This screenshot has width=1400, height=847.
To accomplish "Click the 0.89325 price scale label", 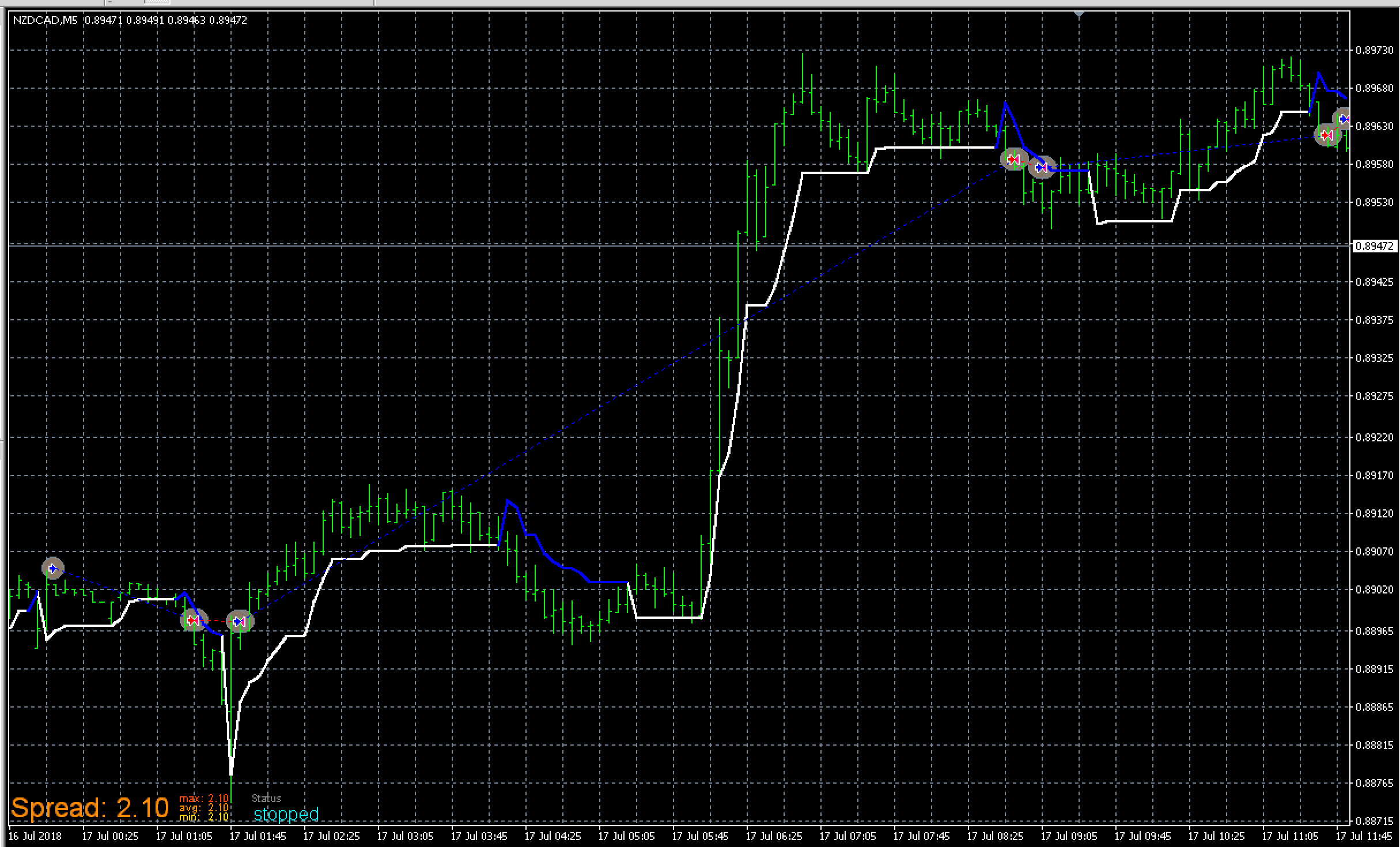I will [x=1374, y=358].
